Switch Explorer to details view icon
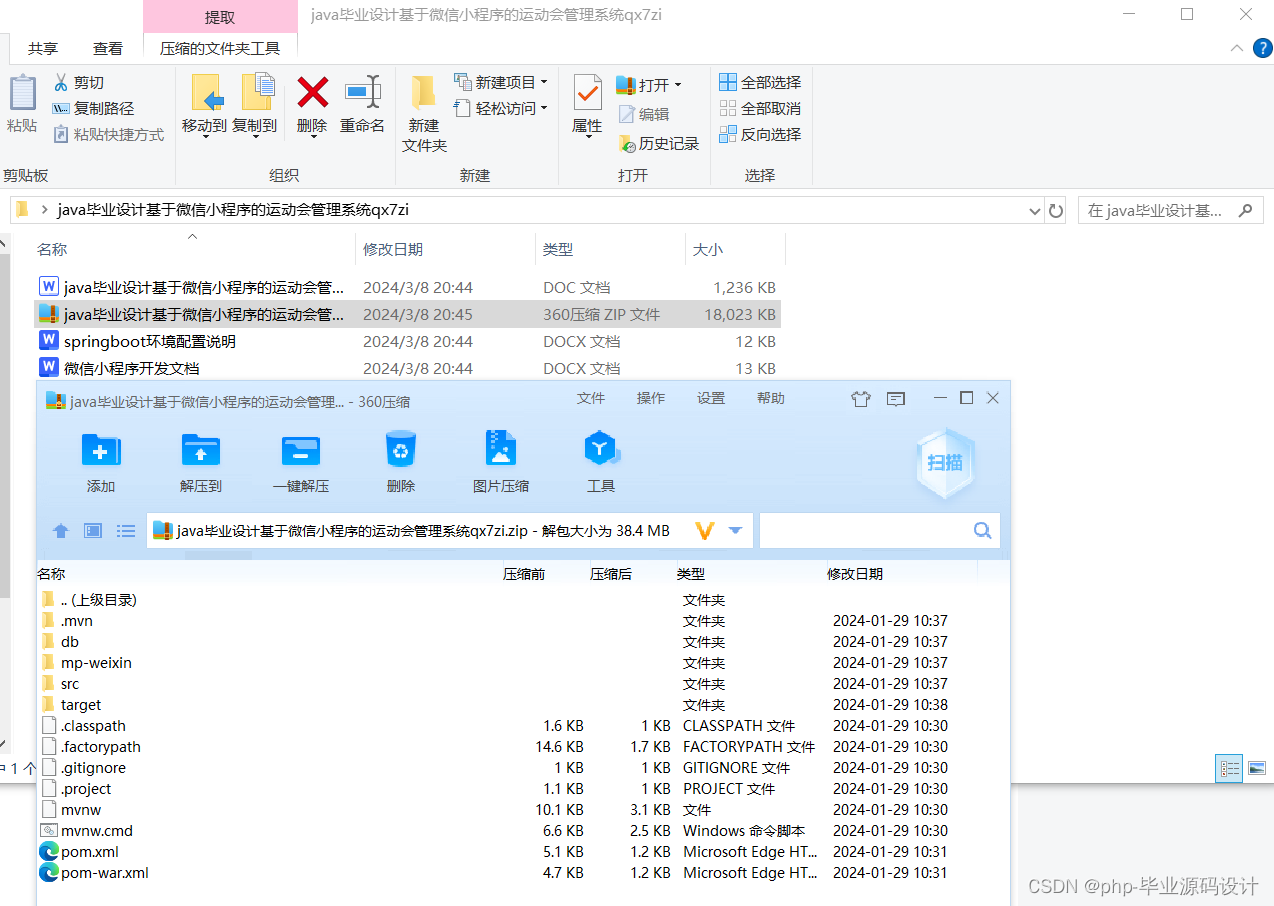Viewport: 1274px width, 906px height. click(1229, 768)
